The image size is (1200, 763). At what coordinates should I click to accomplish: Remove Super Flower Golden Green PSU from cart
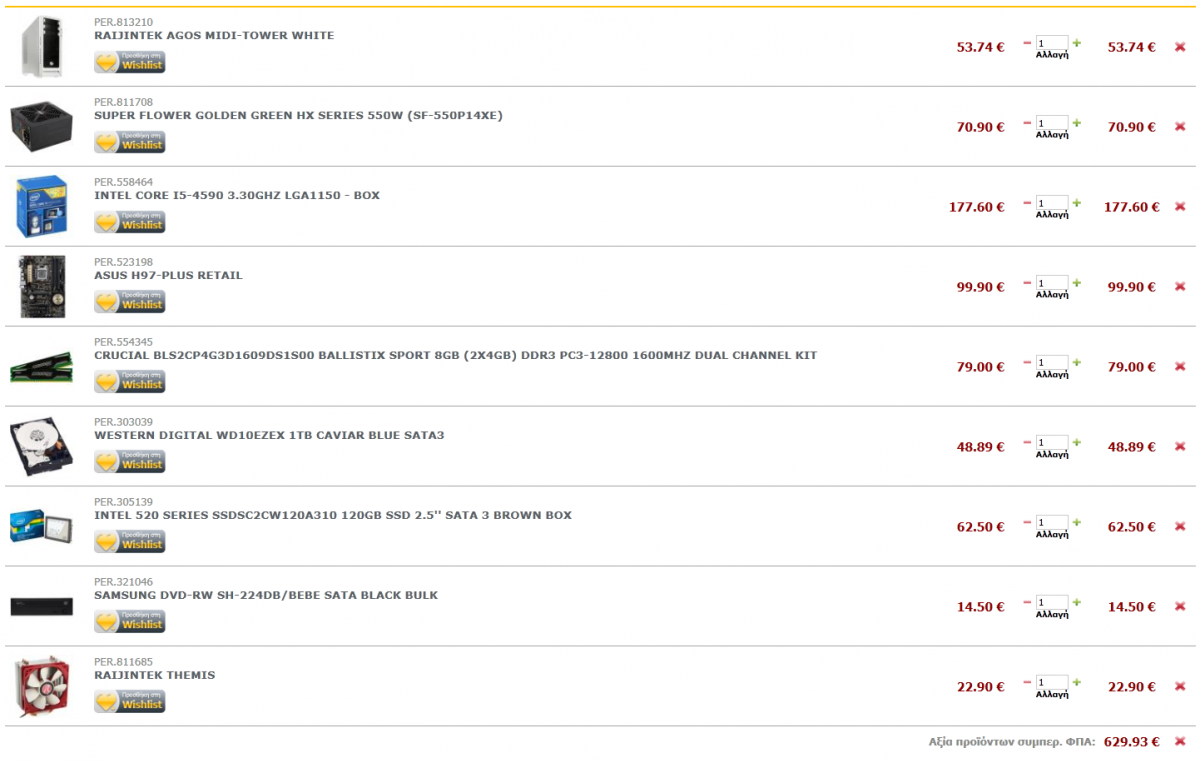click(1180, 127)
